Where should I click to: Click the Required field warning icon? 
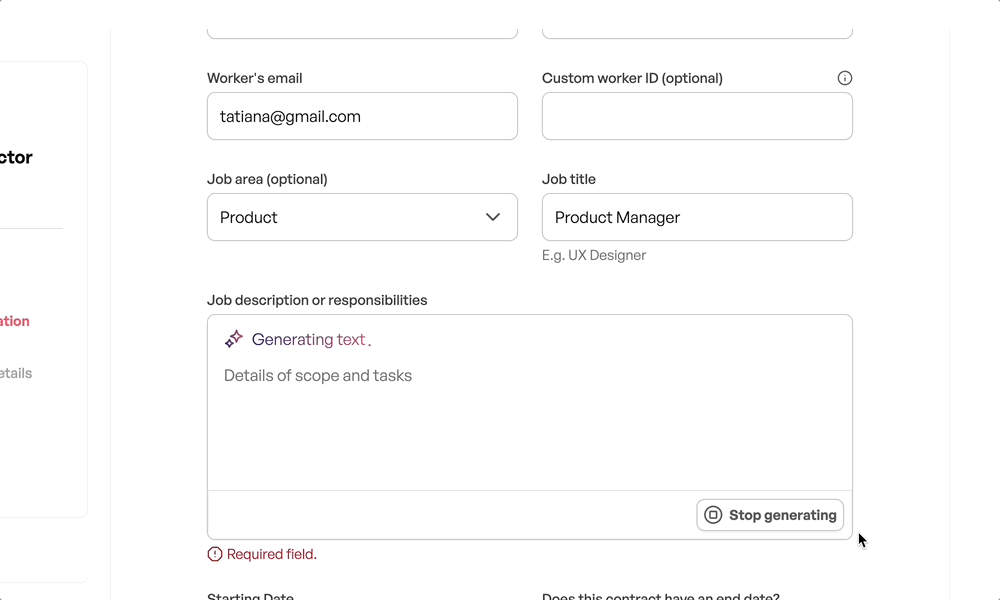pyautogui.click(x=215, y=554)
